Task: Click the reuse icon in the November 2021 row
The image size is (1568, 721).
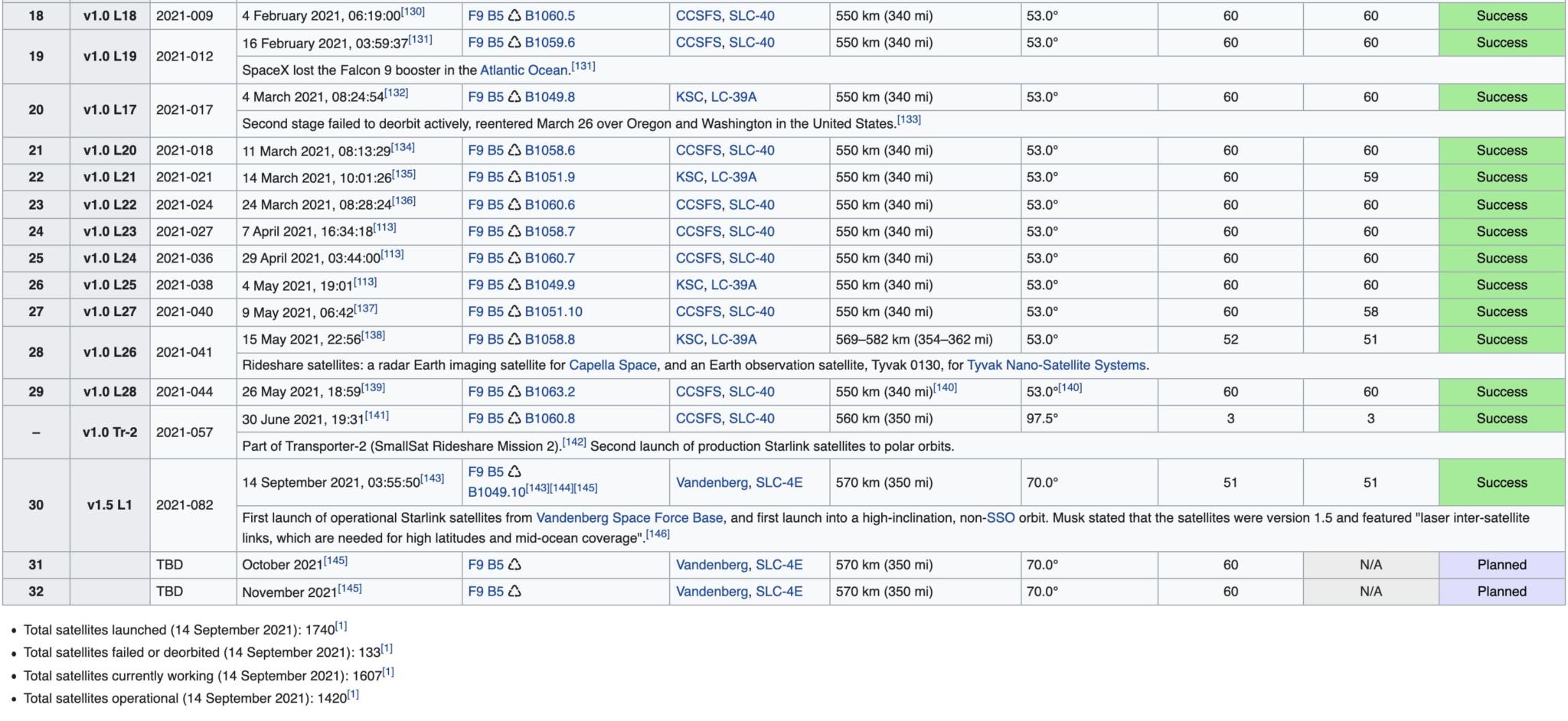Action: [x=514, y=592]
